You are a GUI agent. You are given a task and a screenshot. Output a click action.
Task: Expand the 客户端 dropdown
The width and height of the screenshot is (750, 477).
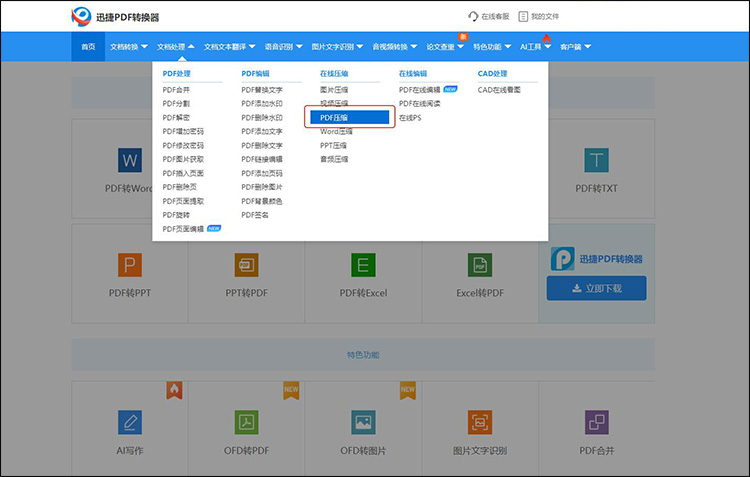[575, 46]
